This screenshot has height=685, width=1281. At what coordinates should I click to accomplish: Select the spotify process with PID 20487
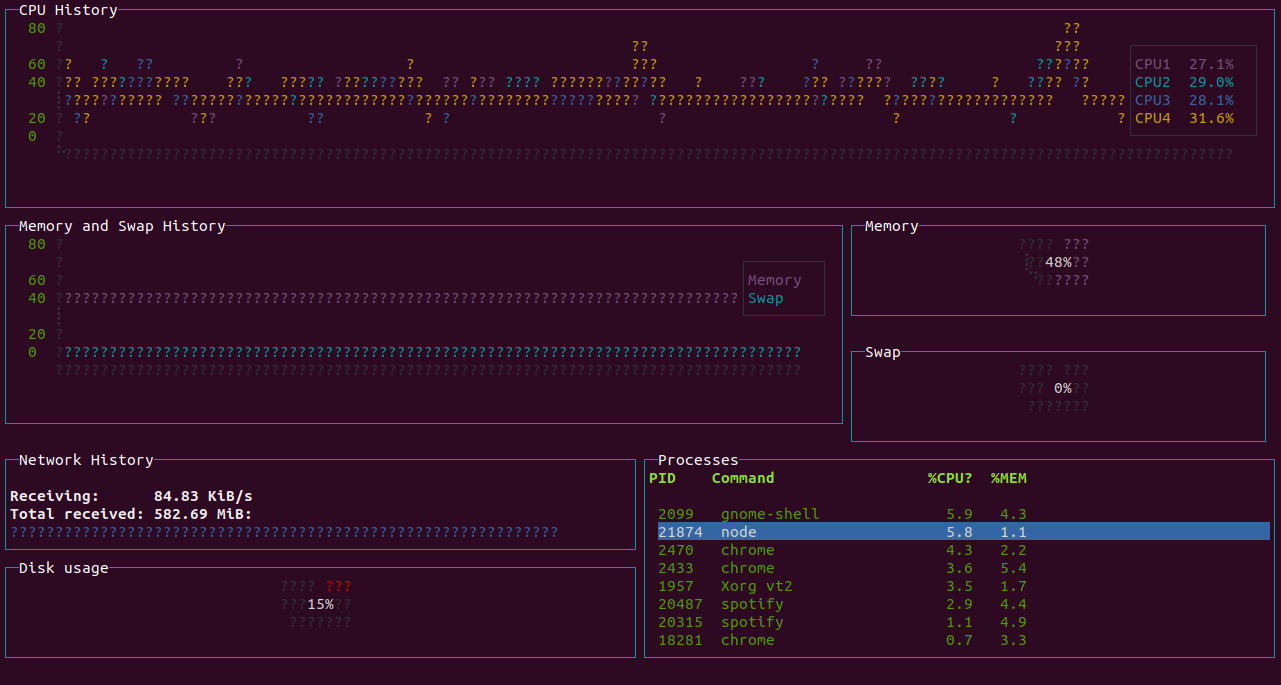[x=751, y=604]
